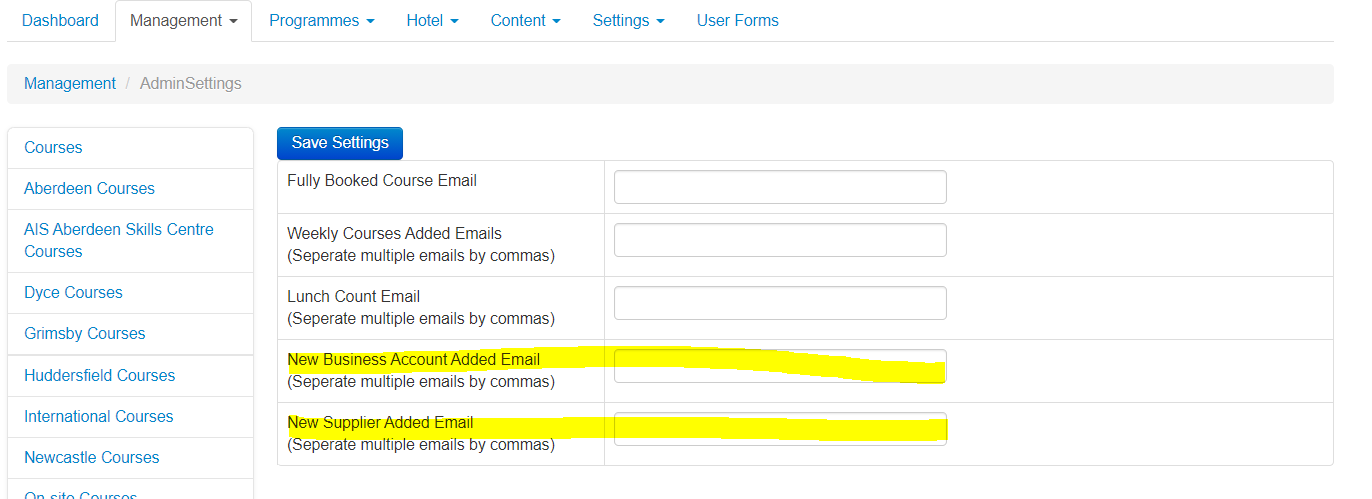Open AIS Aberdeen Skills Centre Courses
This screenshot has height=499, width=1372.
coord(118,241)
